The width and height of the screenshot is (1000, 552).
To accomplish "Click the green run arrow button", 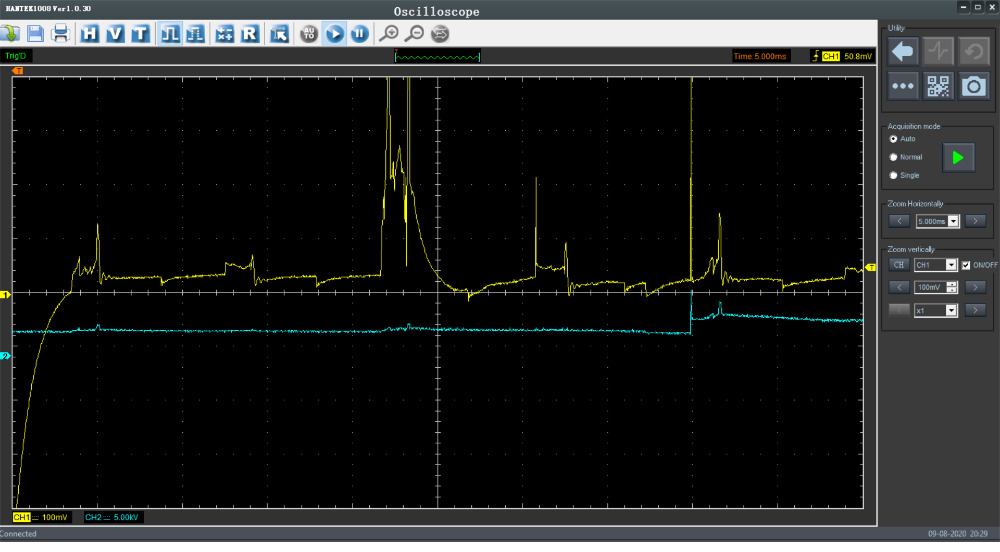I will (958, 157).
